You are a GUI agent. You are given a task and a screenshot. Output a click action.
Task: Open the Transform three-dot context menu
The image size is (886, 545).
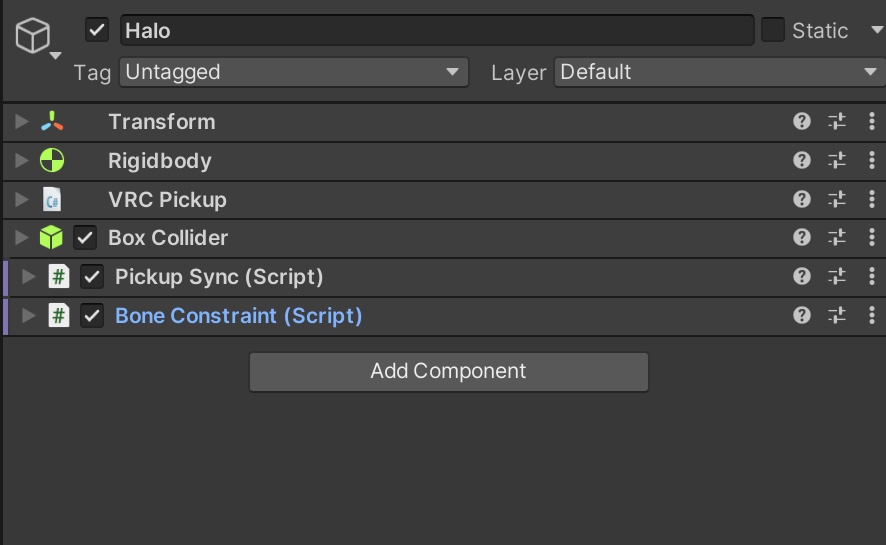tap(872, 122)
